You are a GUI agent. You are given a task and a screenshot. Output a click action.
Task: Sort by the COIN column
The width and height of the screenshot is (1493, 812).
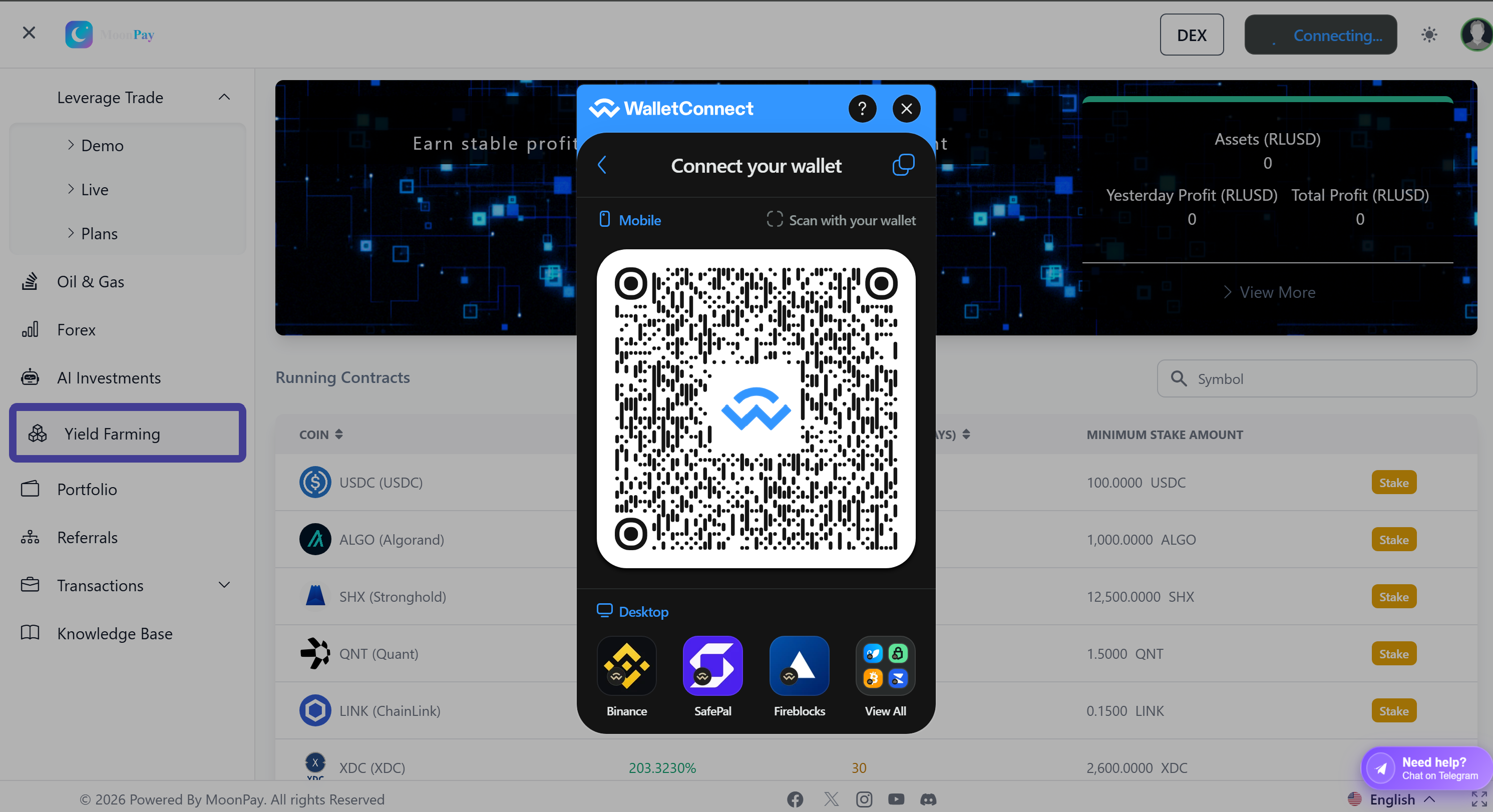point(321,434)
